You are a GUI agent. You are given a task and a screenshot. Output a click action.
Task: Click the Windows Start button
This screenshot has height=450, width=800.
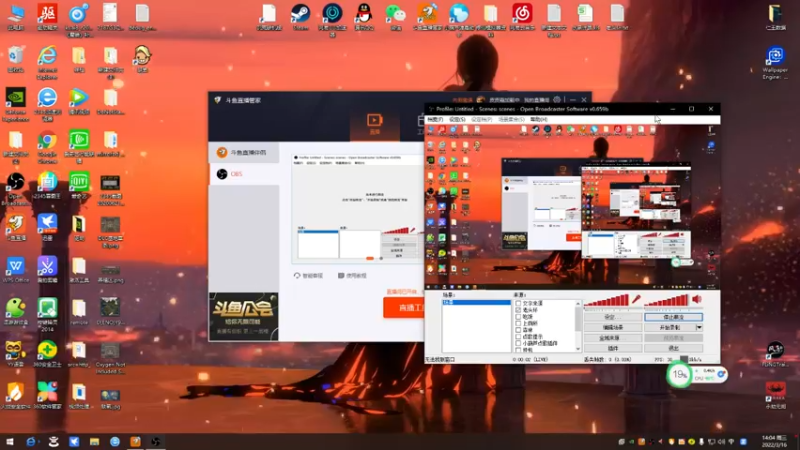[x=9, y=442]
